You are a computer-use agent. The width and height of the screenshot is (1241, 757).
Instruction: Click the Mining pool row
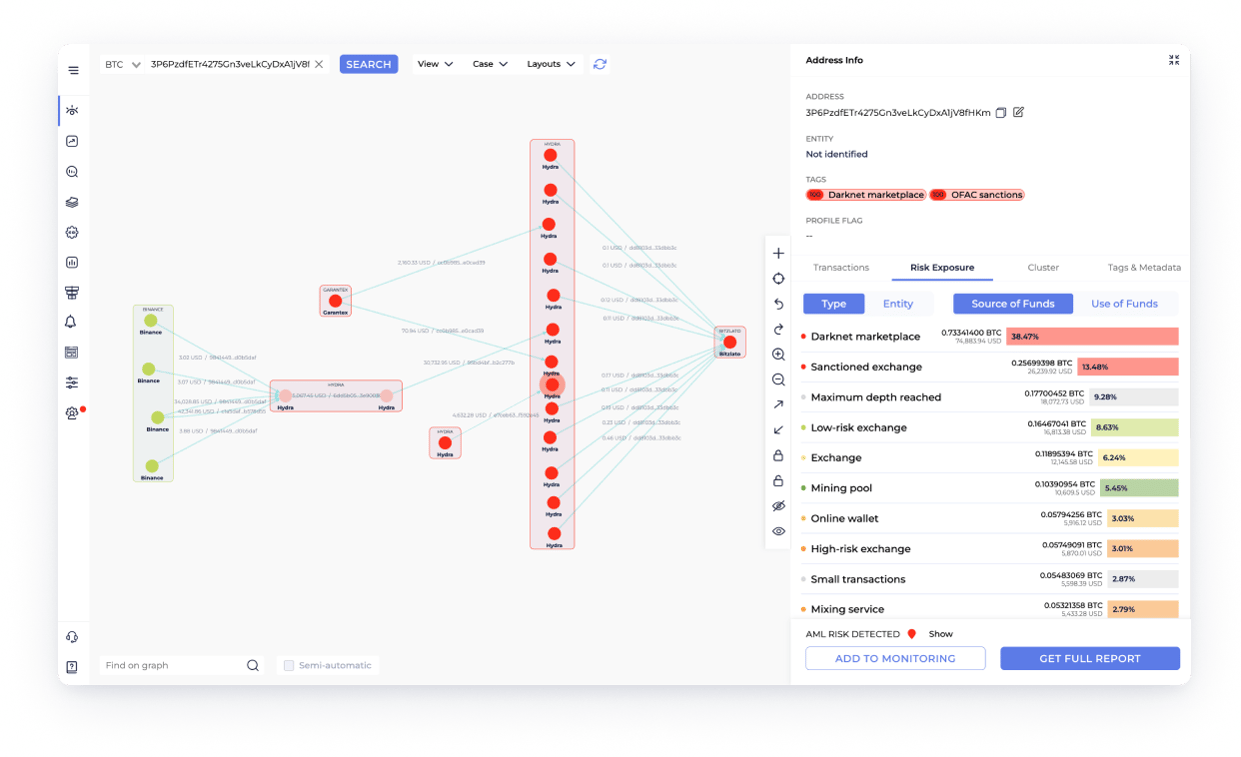(x=989, y=488)
